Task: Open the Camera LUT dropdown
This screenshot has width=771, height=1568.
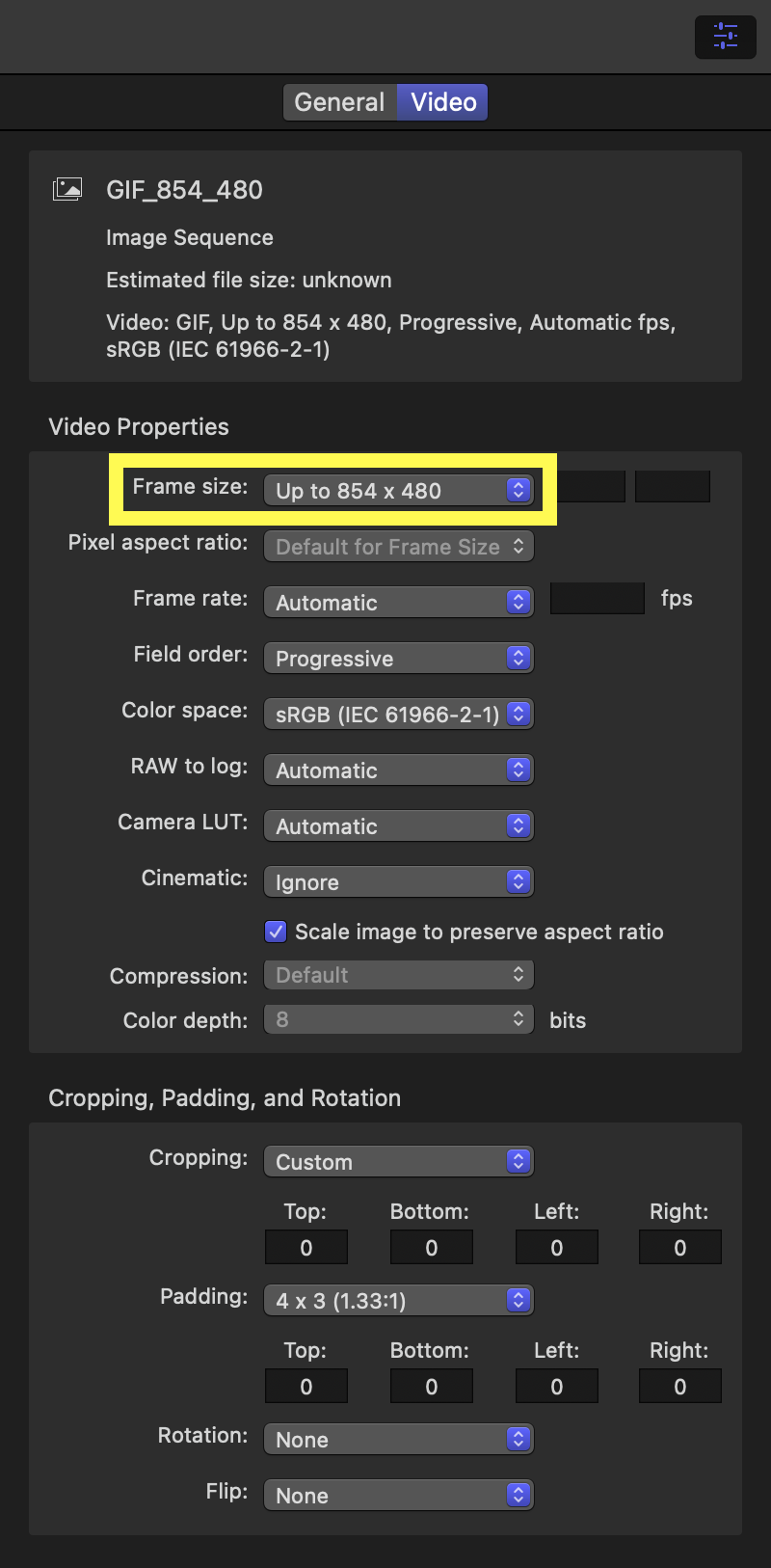Action: pyautogui.click(x=399, y=826)
